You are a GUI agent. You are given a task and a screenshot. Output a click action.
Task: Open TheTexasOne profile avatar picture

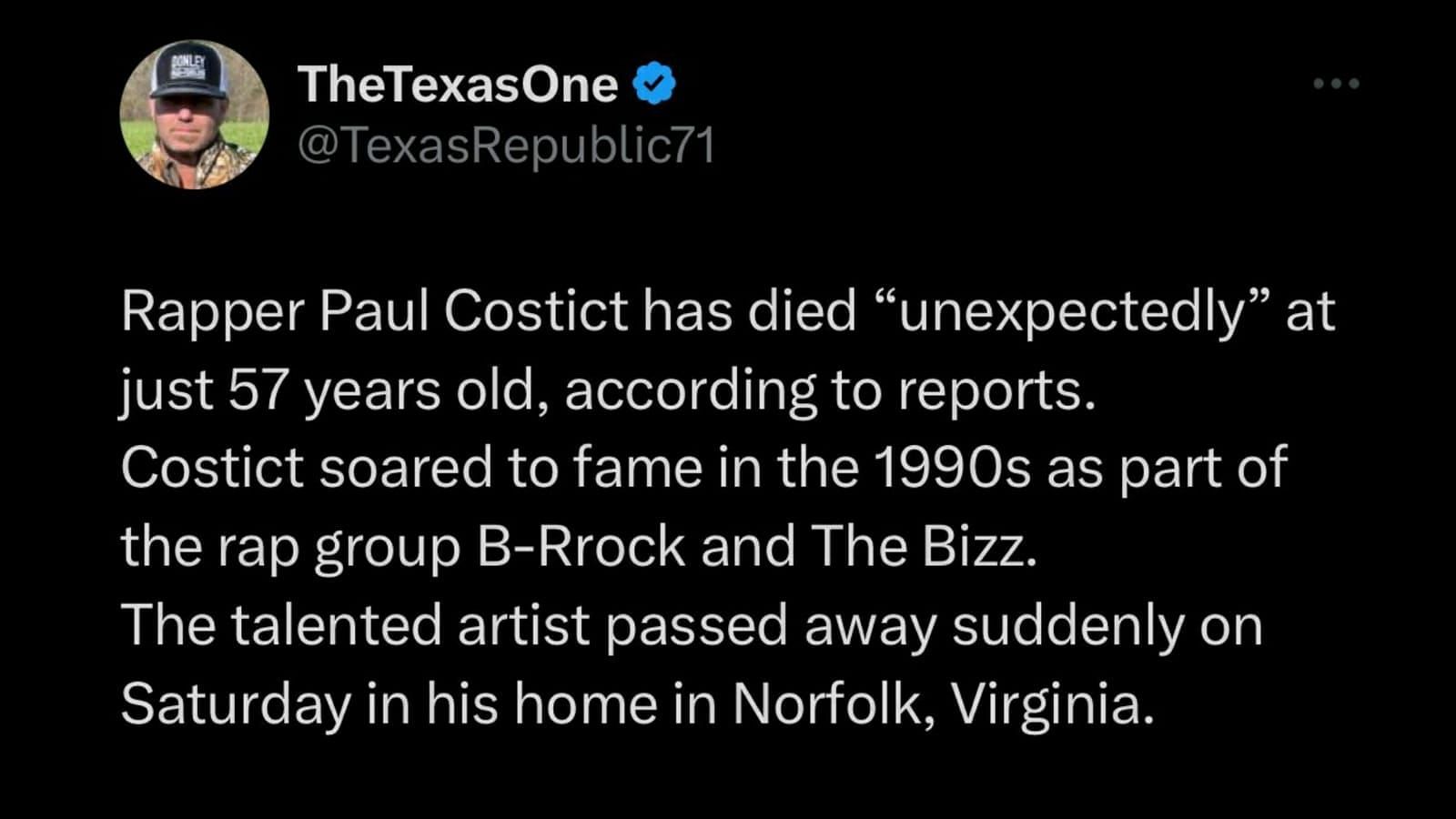[194, 115]
